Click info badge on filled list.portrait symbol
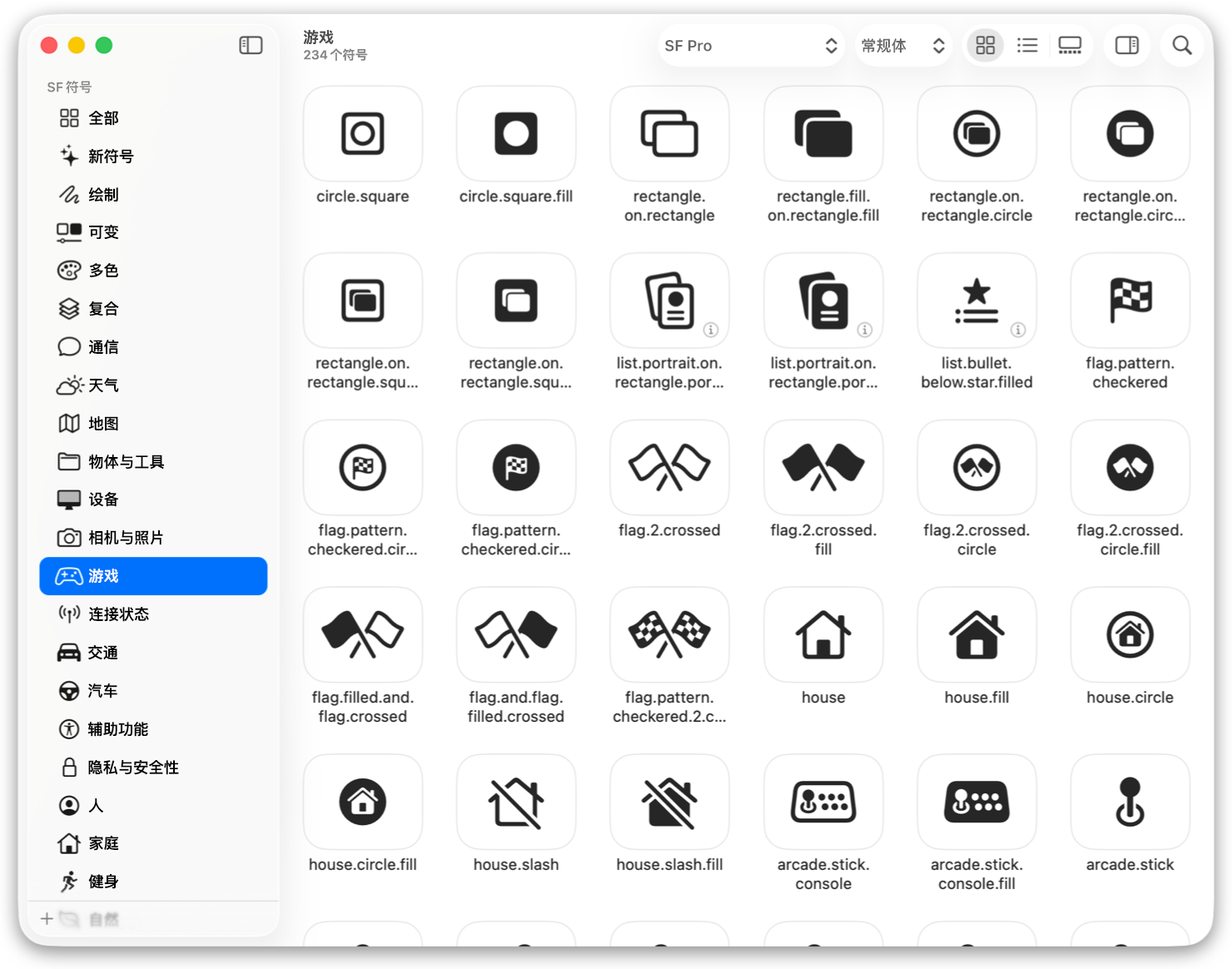This screenshot has width=1232, height=969. click(x=865, y=330)
